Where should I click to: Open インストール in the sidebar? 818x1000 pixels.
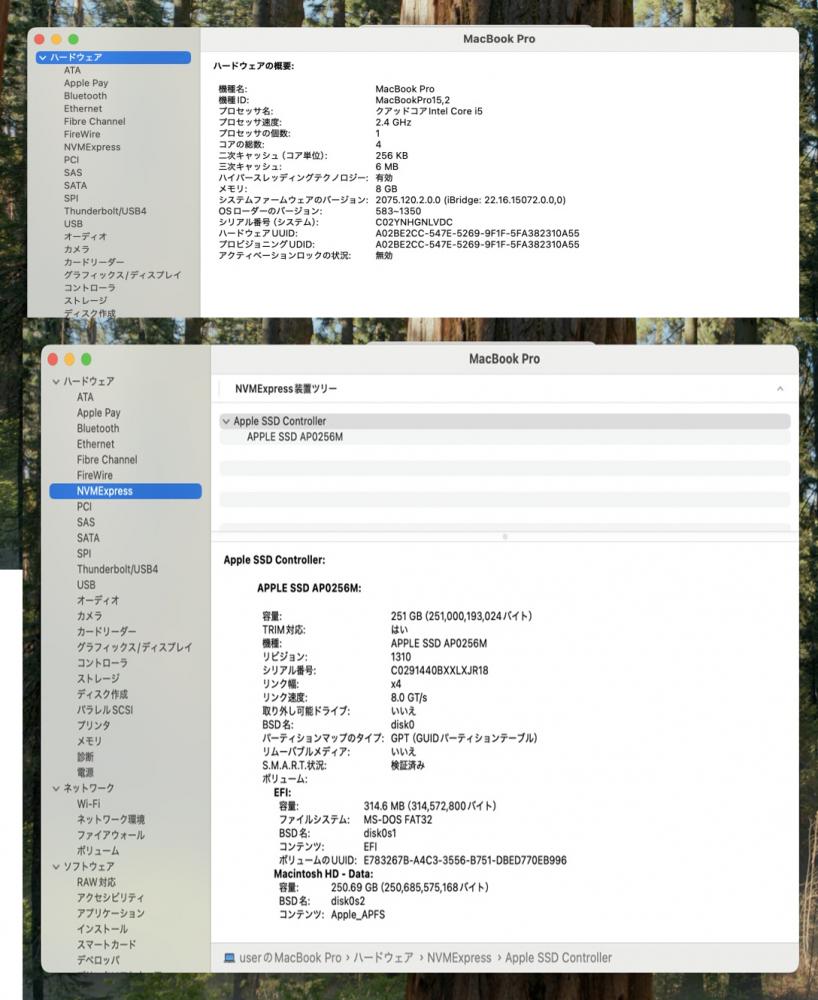click(x=102, y=929)
